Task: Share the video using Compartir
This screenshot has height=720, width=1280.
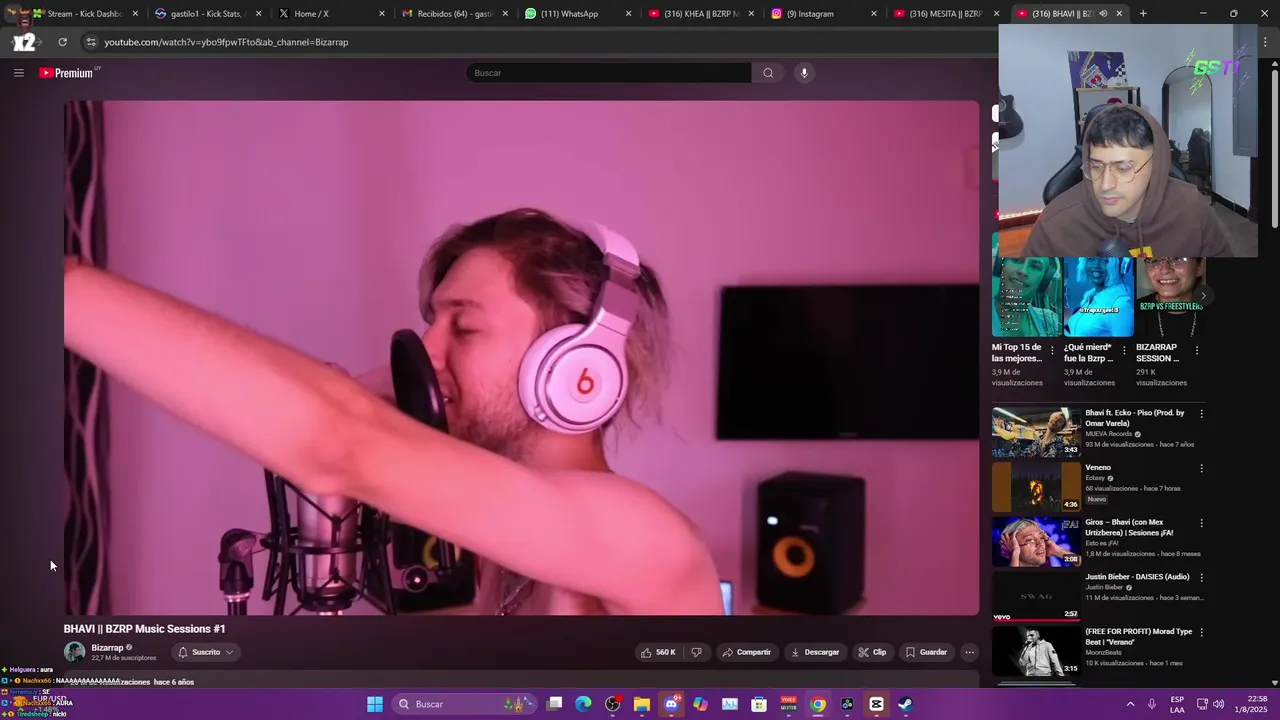Action: (x=746, y=652)
